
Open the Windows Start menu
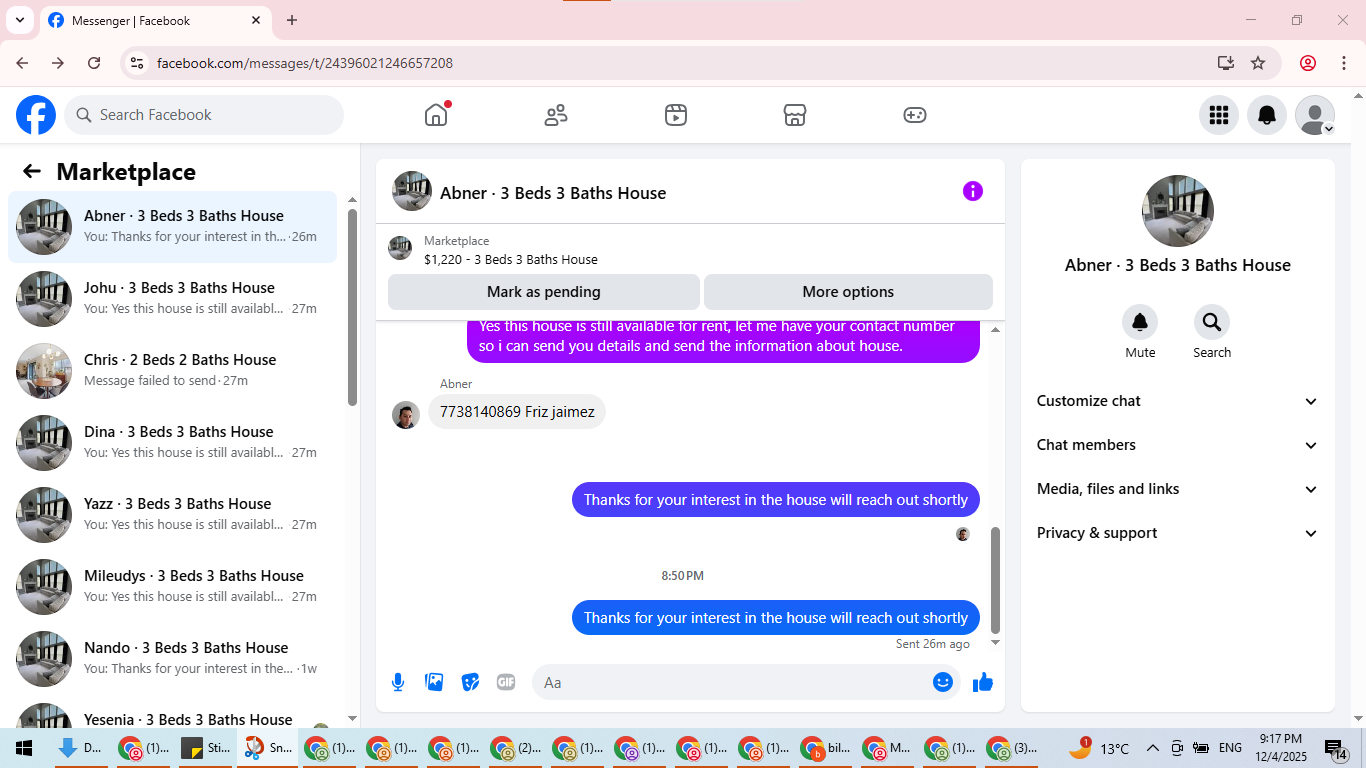coord(24,748)
